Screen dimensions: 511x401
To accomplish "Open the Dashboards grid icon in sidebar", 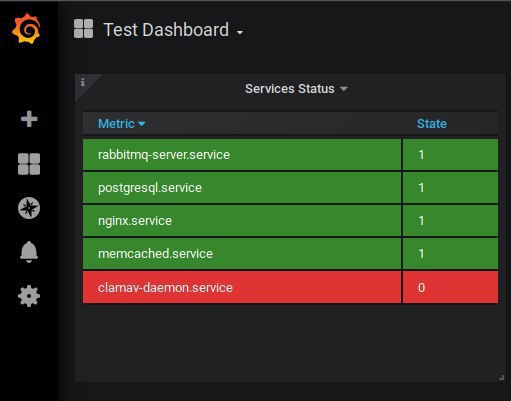I will 29,164.
